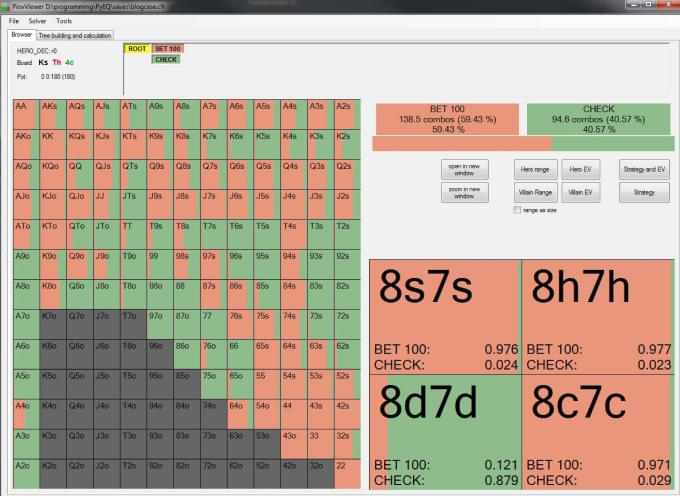
Task: Click the zoom in new window button
Action: (x=464, y=192)
